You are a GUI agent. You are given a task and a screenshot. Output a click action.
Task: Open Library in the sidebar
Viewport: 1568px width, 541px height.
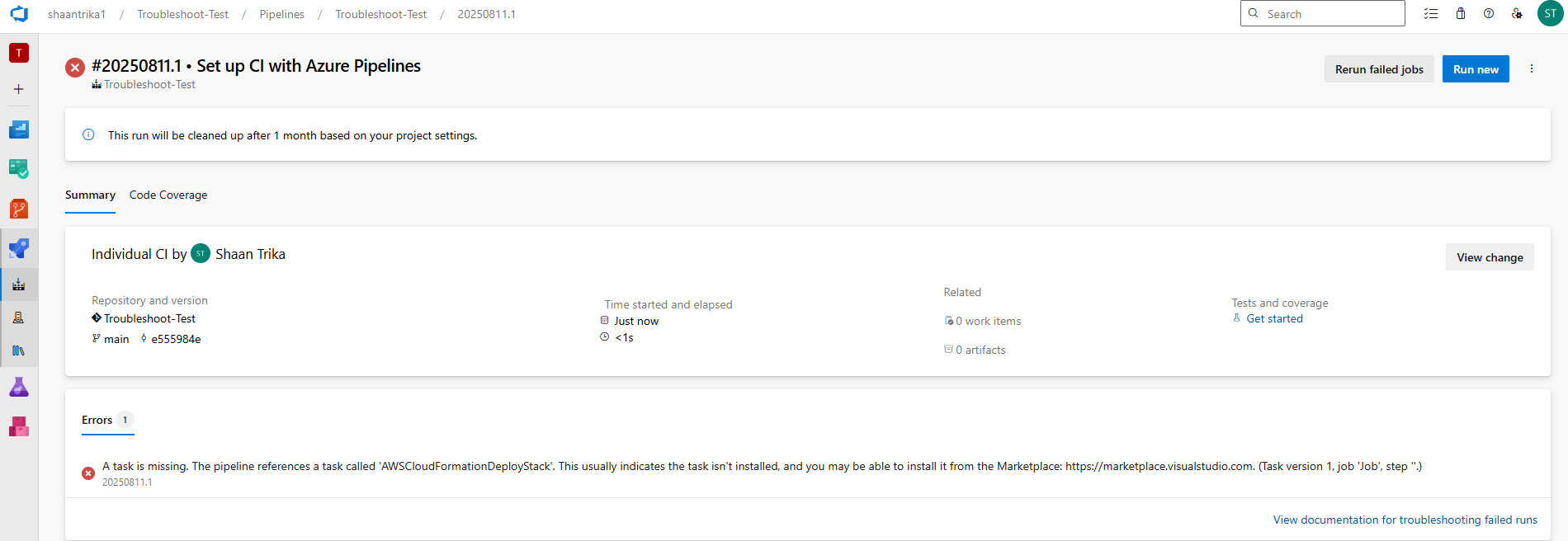click(x=19, y=350)
